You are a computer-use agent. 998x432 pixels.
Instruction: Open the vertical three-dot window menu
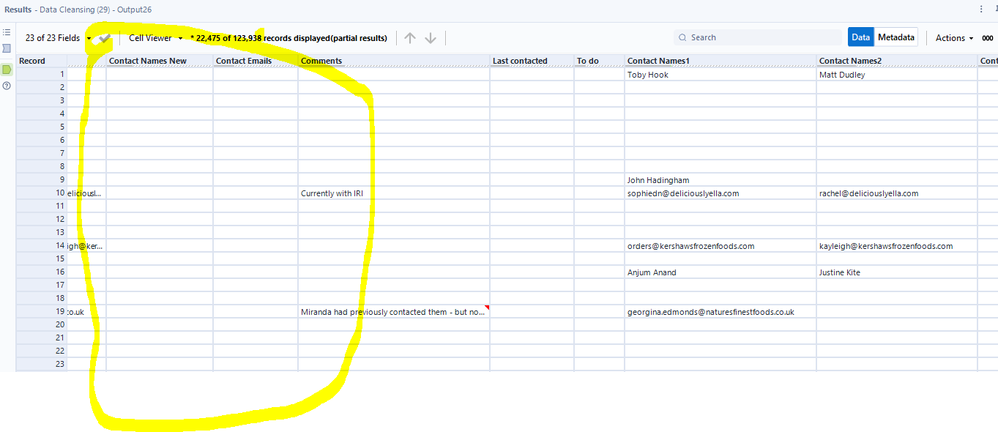981,10
